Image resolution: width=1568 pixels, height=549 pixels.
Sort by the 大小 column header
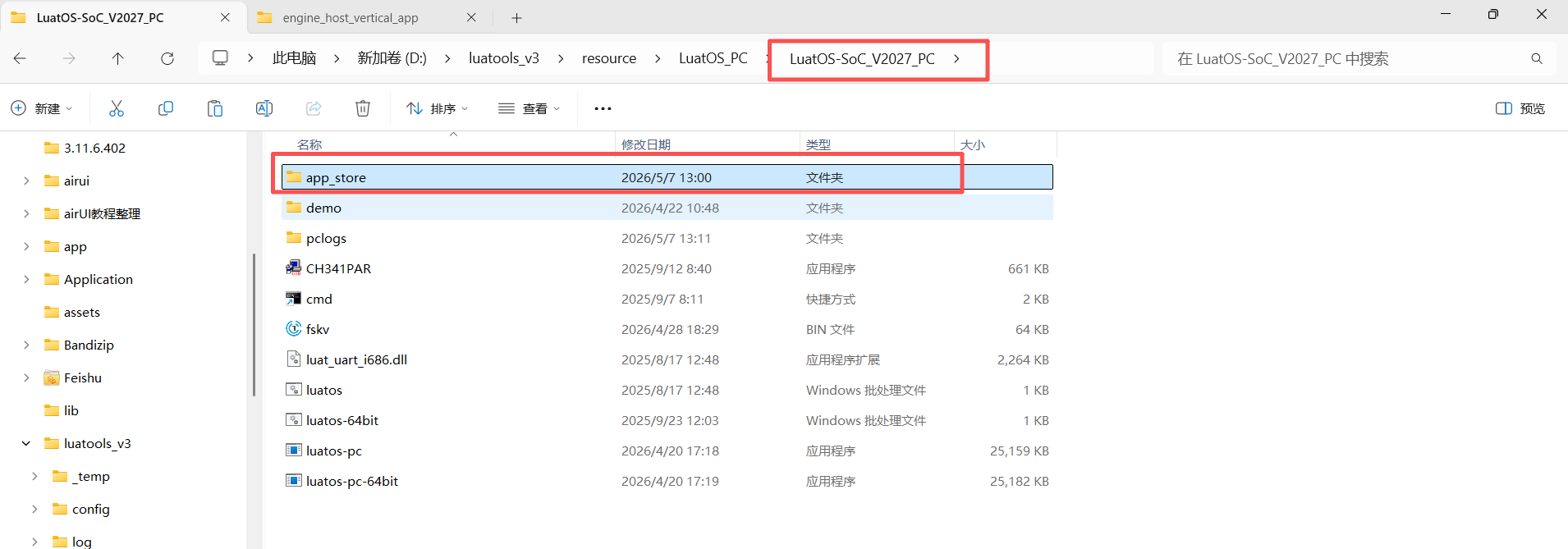(x=973, y=144)
